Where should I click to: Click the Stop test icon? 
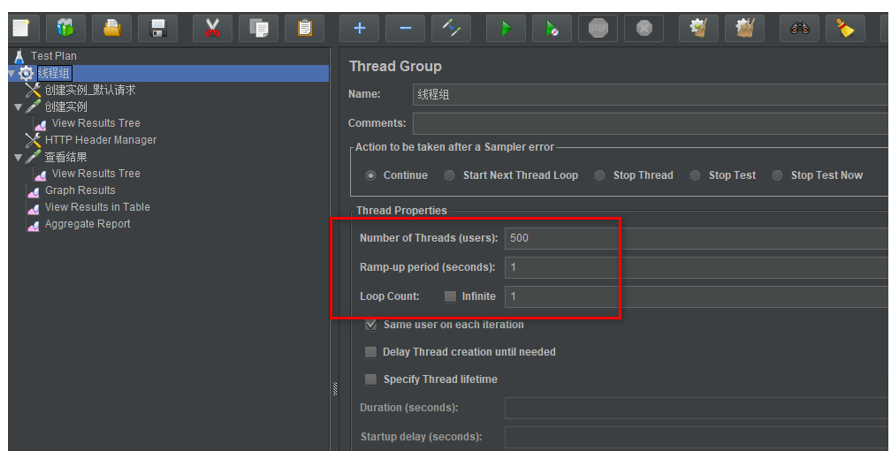pyautogui.click(x=598, y=28)
